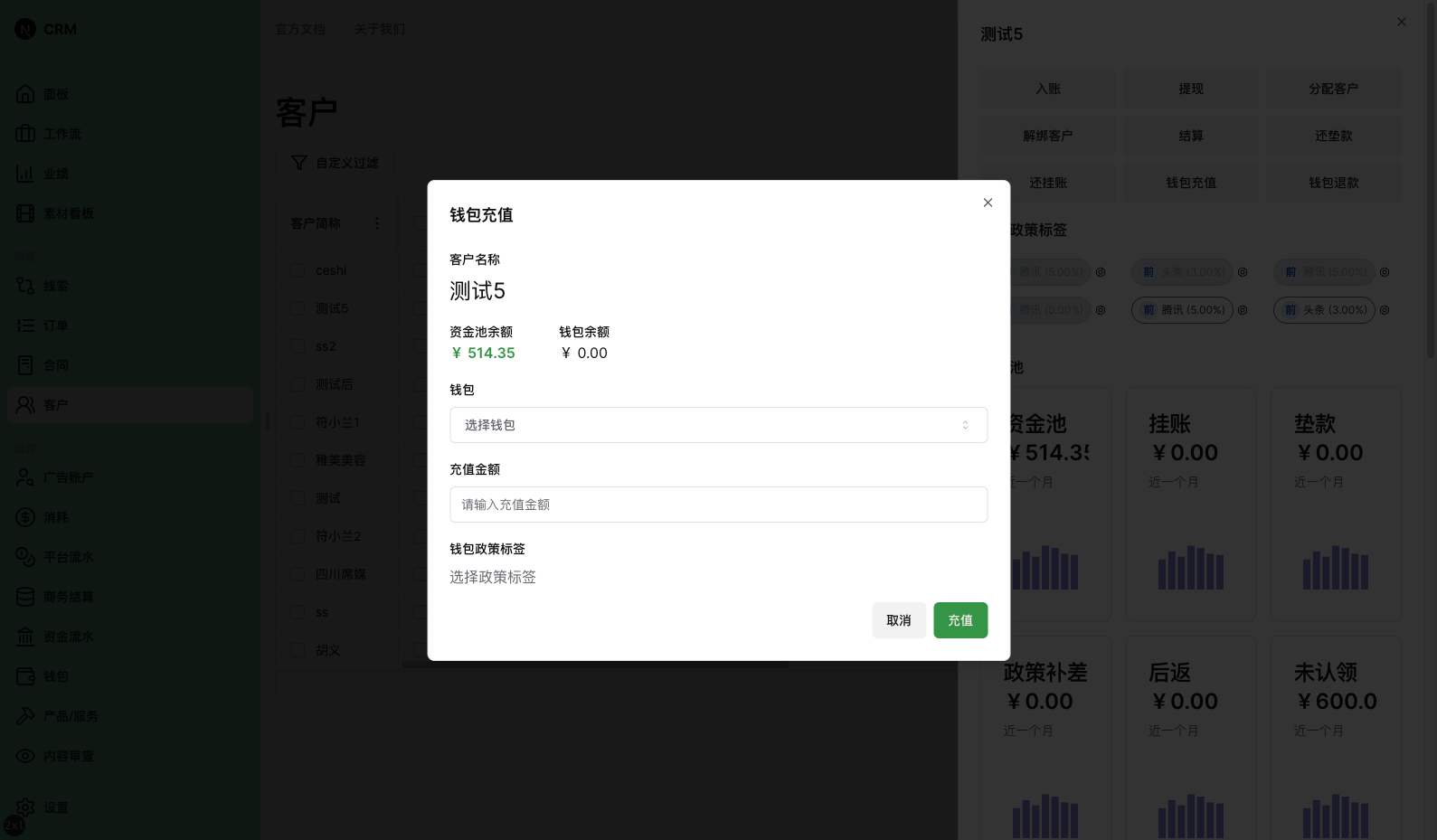This screenshot has height=840, width=1437.
Task: Tick the checkbox for 测试后 row
Action: [x=298, y=384]
